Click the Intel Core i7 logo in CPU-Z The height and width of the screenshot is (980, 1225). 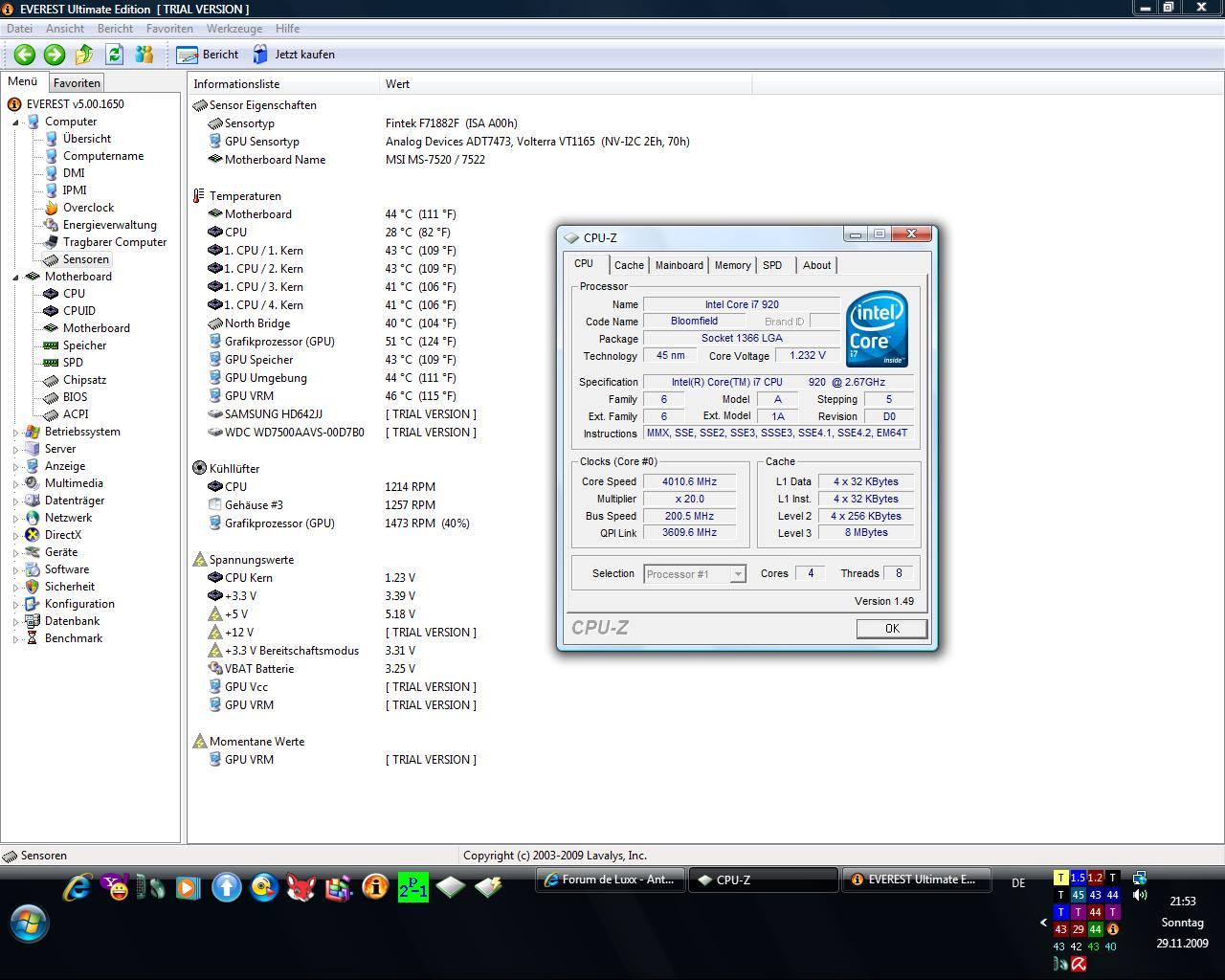pos(877,328)
